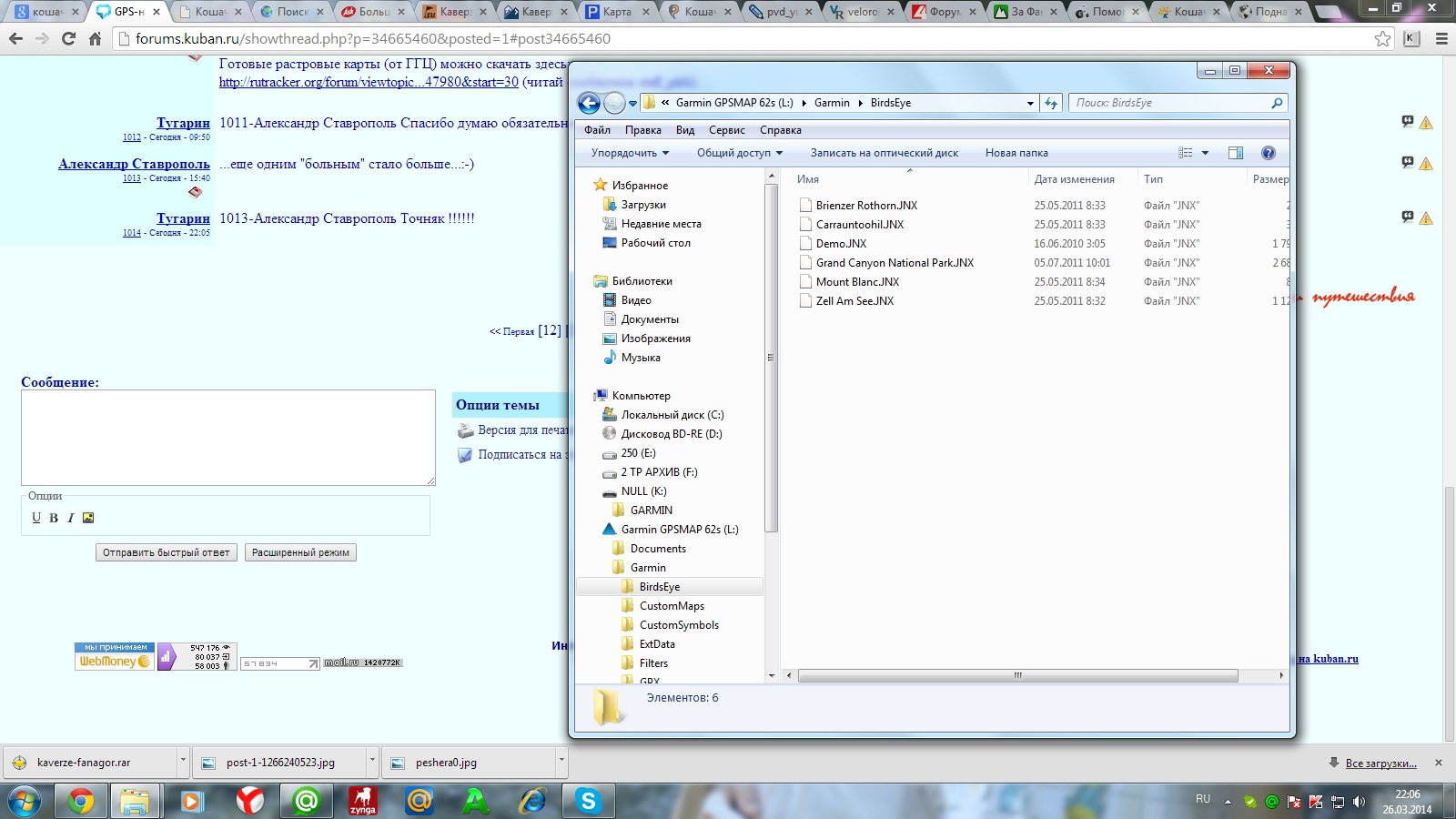Bookmark page with the star icon
Image resolution: width=1456 pixels, height=819 pixels.
(x=1383, y=38)
